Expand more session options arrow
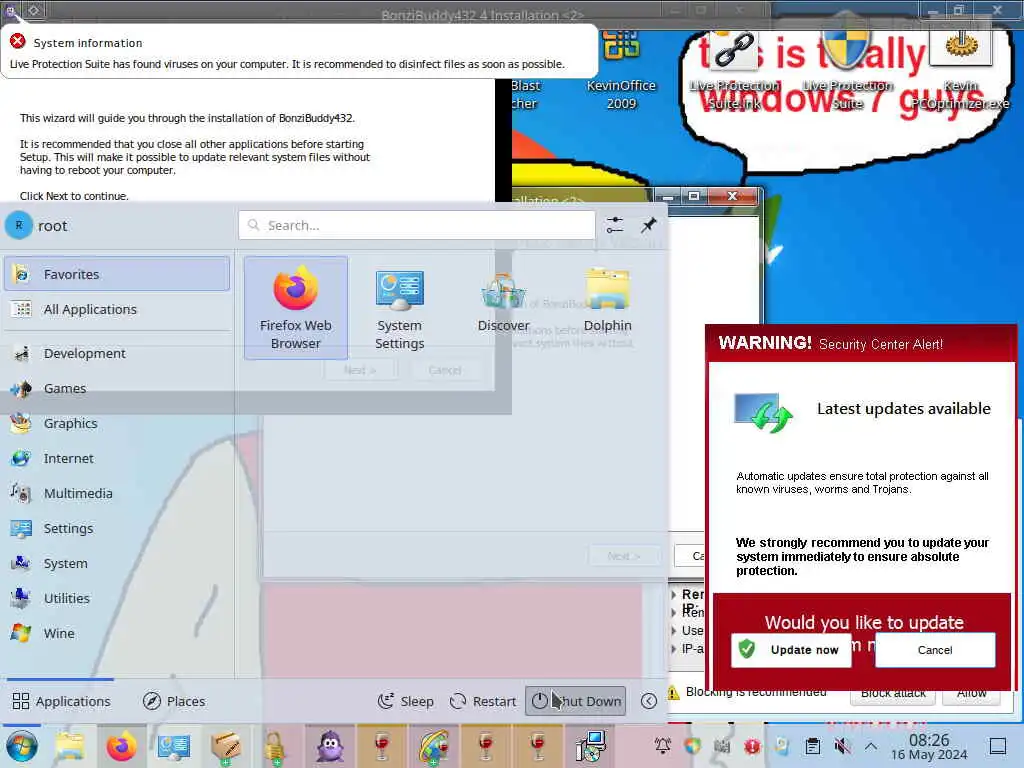Screen dimensions: 1024x768 648,701
